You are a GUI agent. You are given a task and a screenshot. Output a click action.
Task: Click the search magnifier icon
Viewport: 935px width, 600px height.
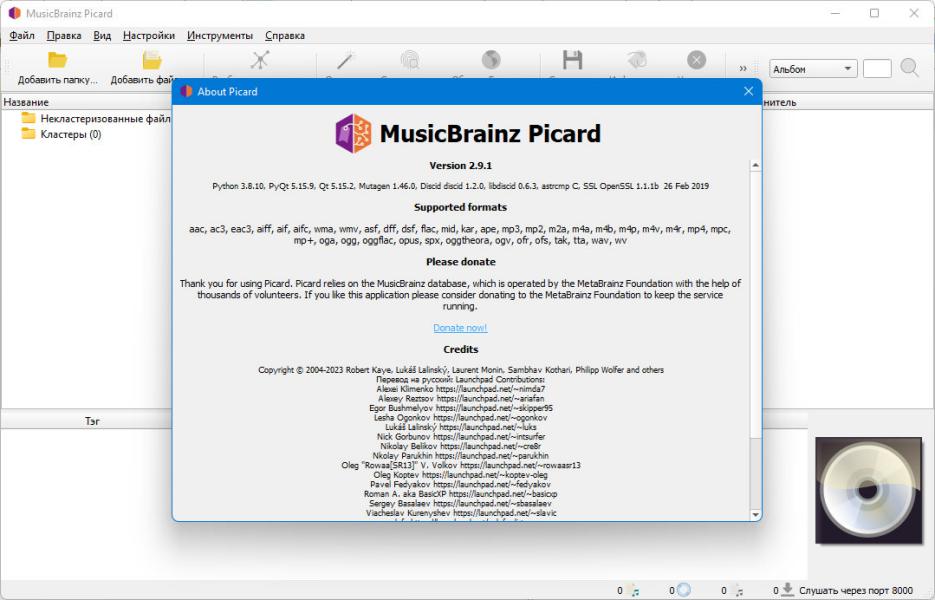tap(909, 68)
